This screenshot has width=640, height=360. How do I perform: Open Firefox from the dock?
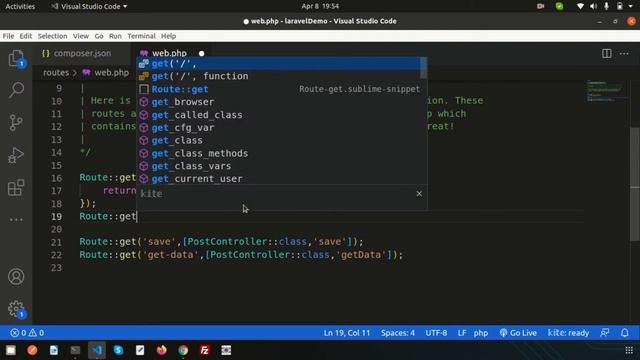[162, 350]
